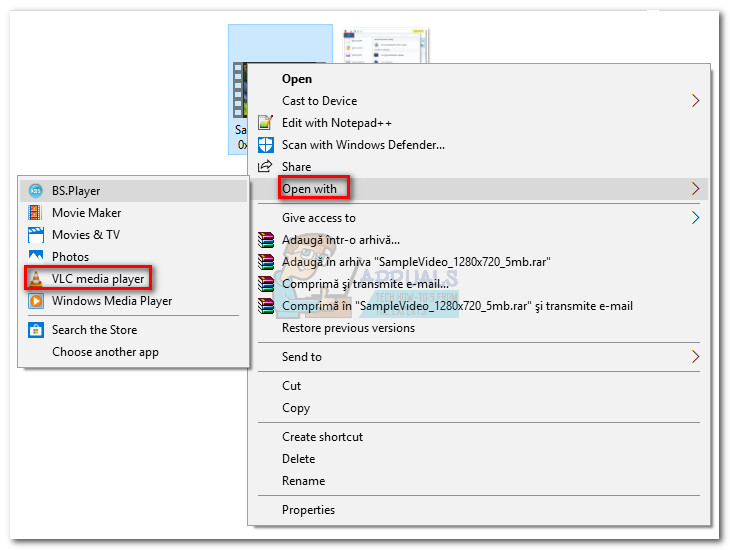The width and height of the screenshot is (730, 550).
Task: Select the screenshot image file thumbnail
Action: pyautogui.click(x=385, y=45)
